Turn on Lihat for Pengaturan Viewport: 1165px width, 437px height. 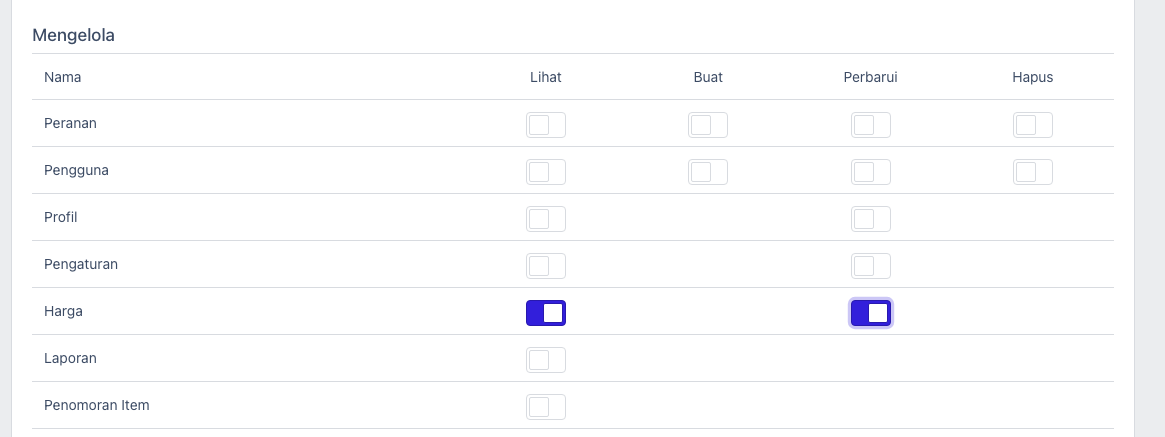546,266
